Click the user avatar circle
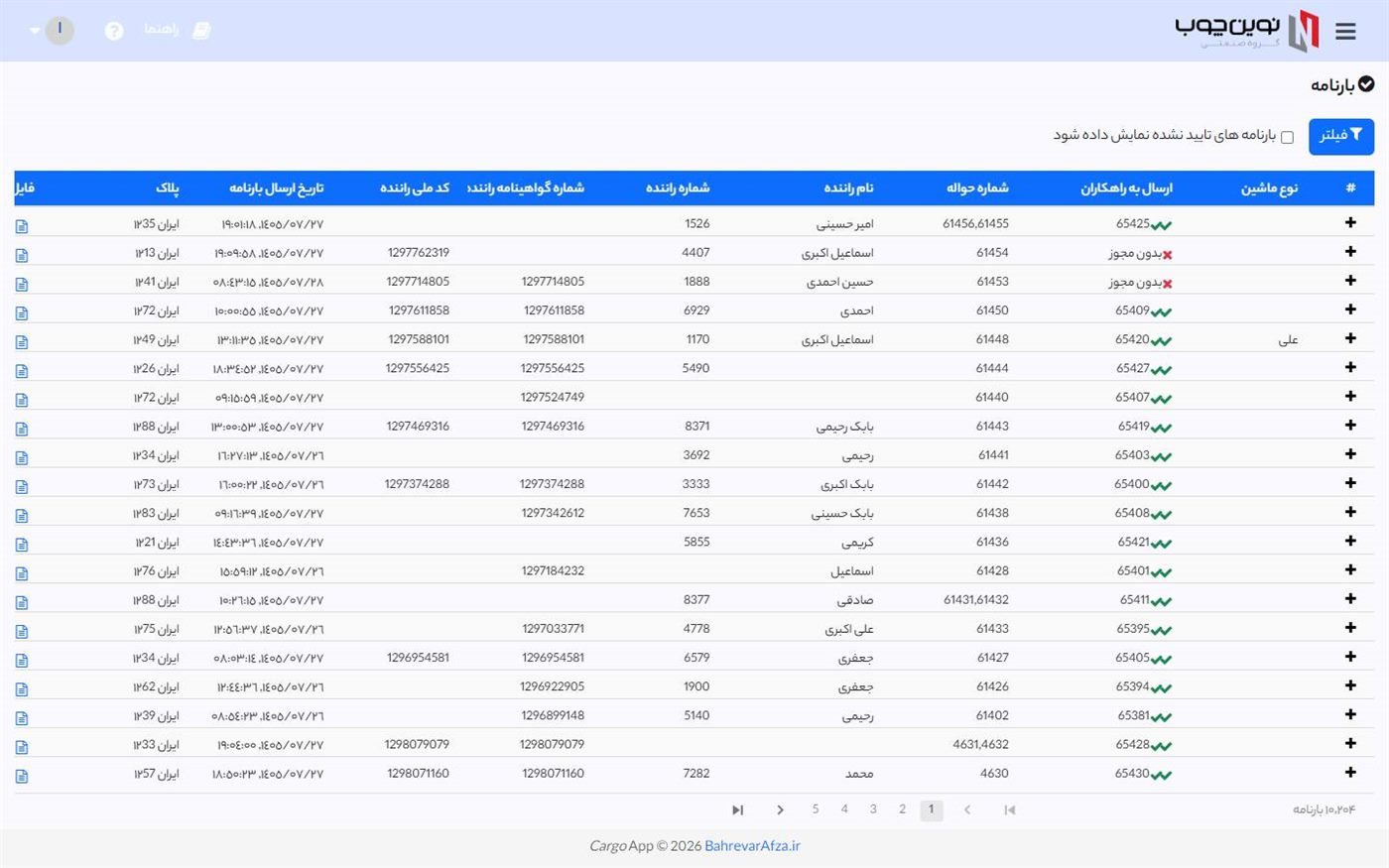Screen dimensions: 1389x868 click(60, 30)
